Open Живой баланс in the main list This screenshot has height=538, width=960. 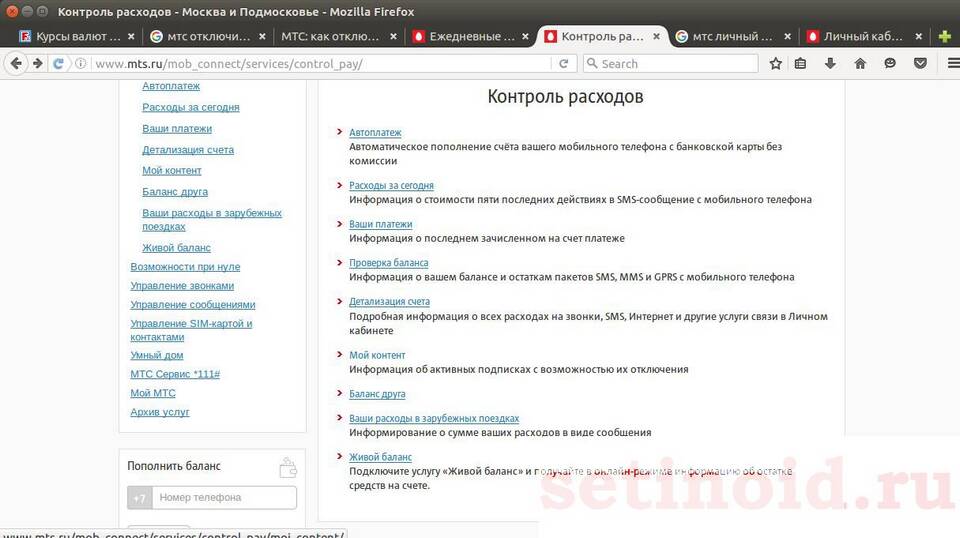(380, 457)
